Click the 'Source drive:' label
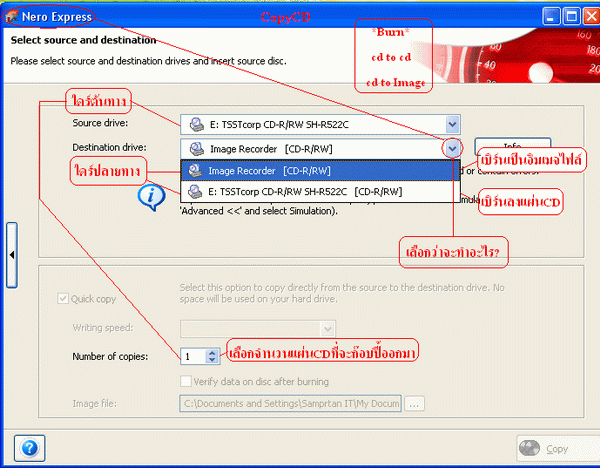 click(x=100, y=123)
